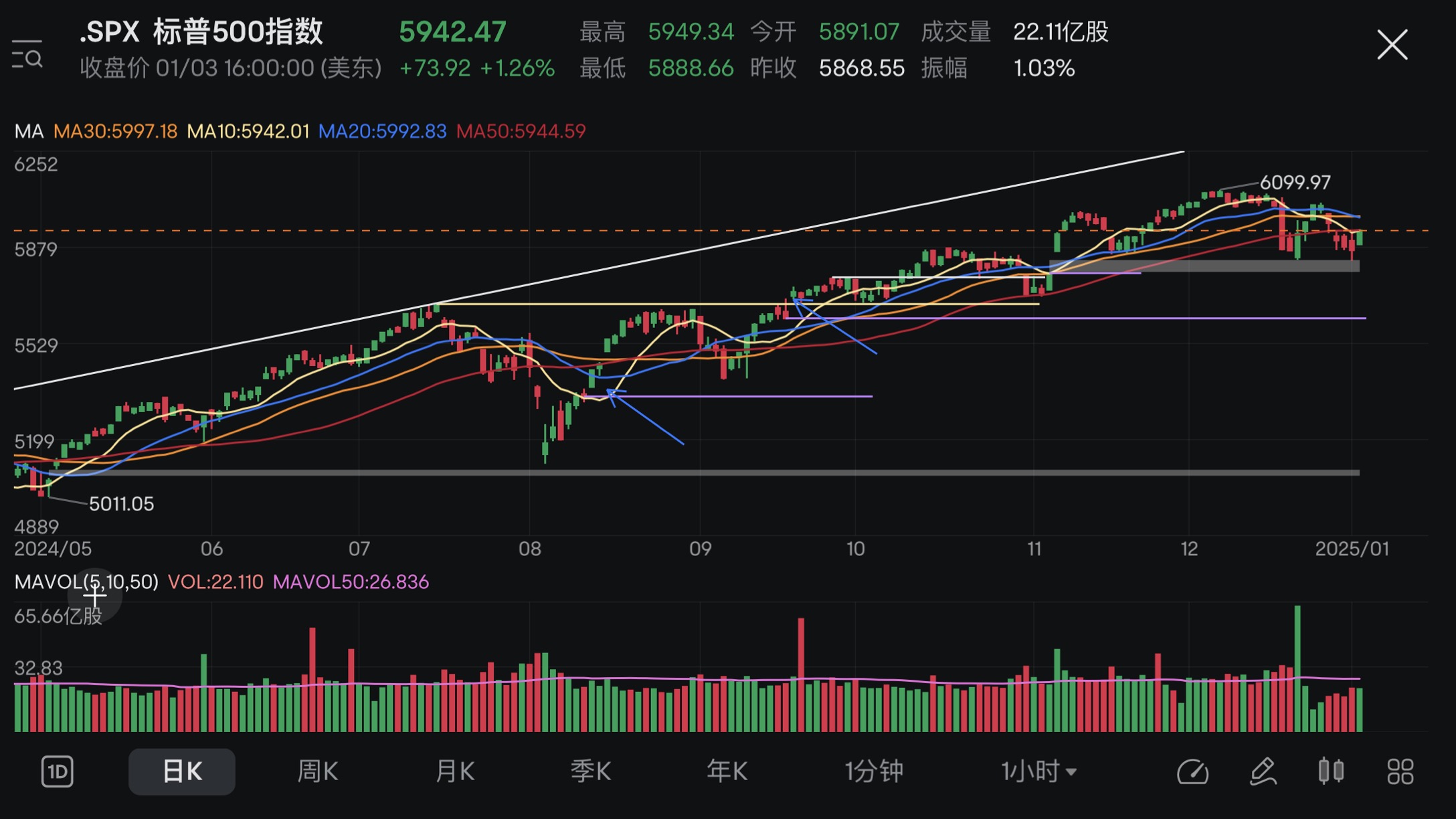Click the MAVOL50:26.836 value

coord(351,581)
